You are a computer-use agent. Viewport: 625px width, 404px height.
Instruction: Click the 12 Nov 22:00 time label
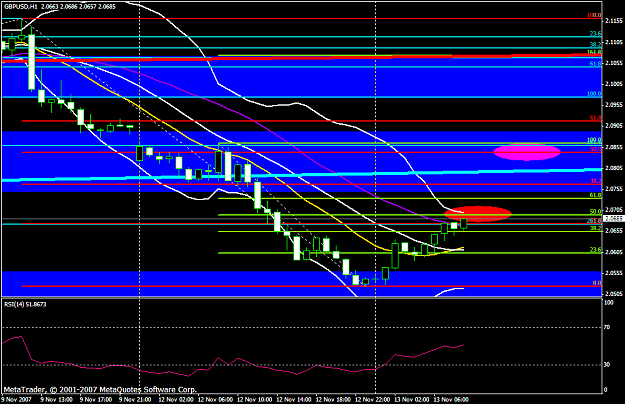(372, 399)
